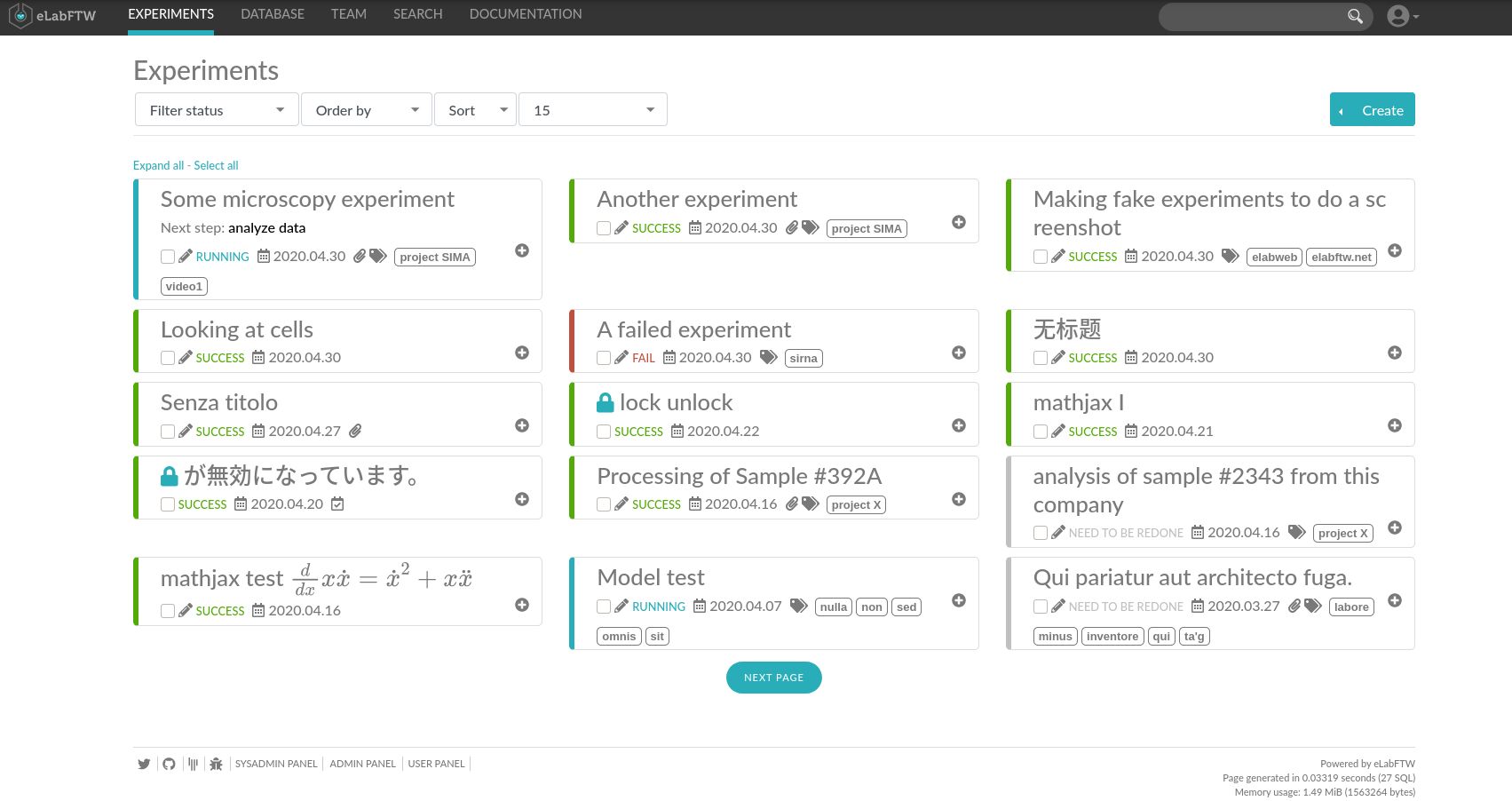Click pencil icon on 'A failed experiment'

(x=621, y=358)
